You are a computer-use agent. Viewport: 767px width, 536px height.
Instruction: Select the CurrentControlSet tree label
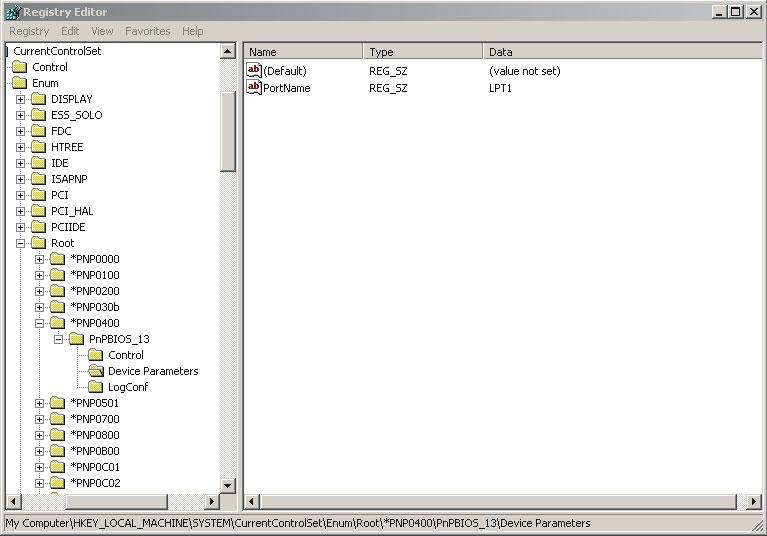(57, 51)
